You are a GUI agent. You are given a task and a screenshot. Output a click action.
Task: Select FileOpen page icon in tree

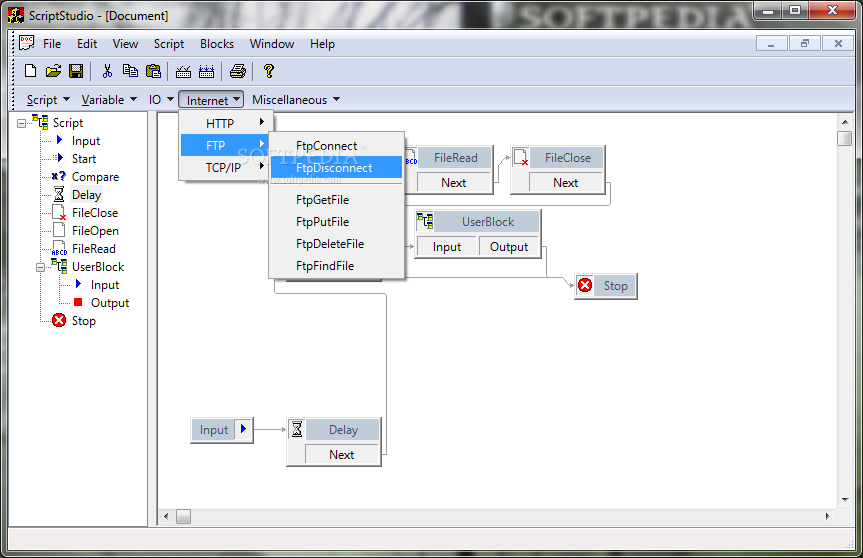point(59,230)
